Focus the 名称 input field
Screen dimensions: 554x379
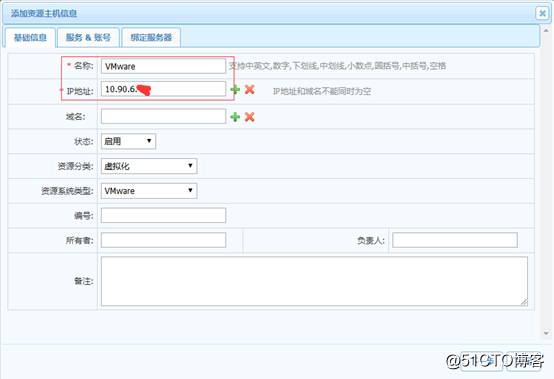[x=163, y=66]
